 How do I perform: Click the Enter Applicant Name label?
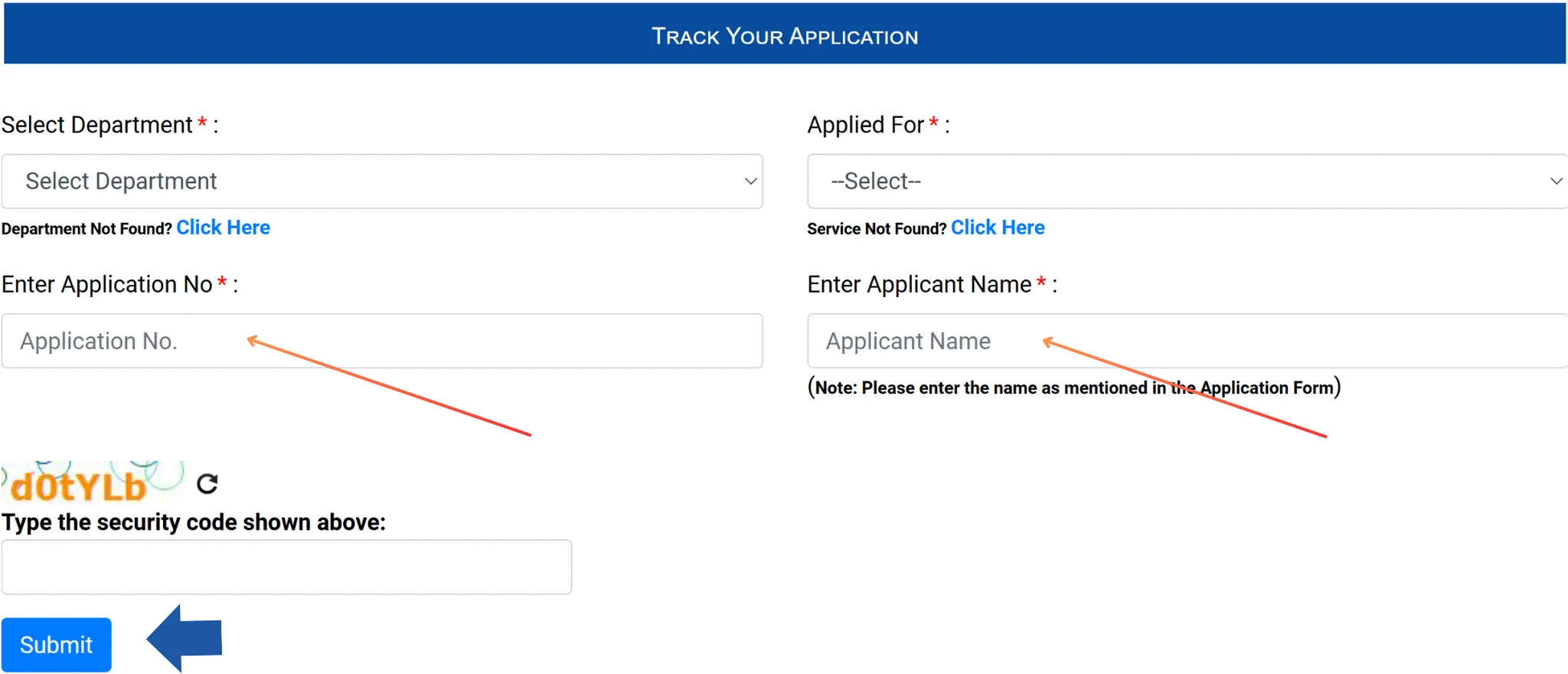click(x=919, y=284)
